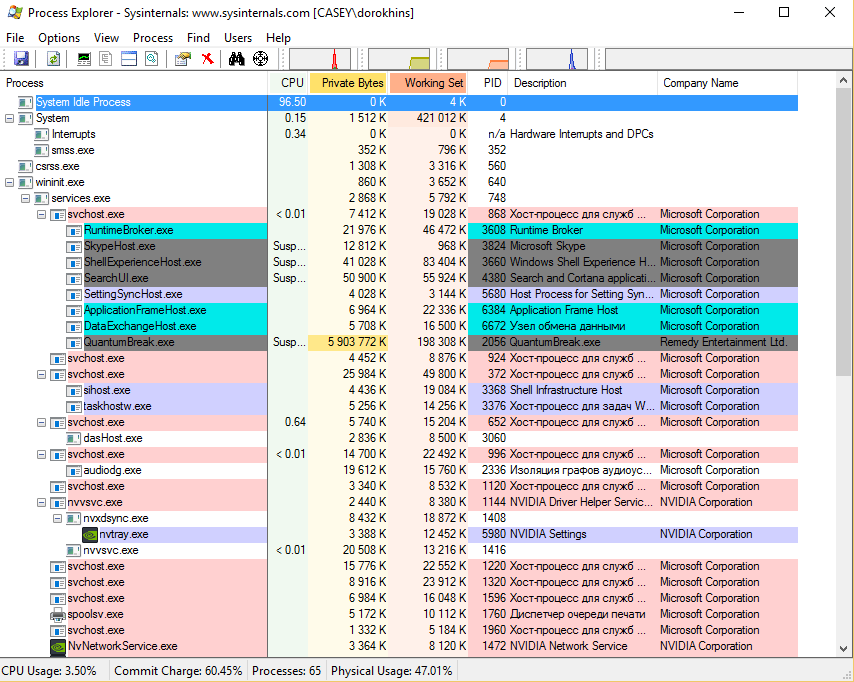The width and height of the screenshot is (854, 682).
Task: Collapse the wininit.exe tree node
Action: click(10, 182)
